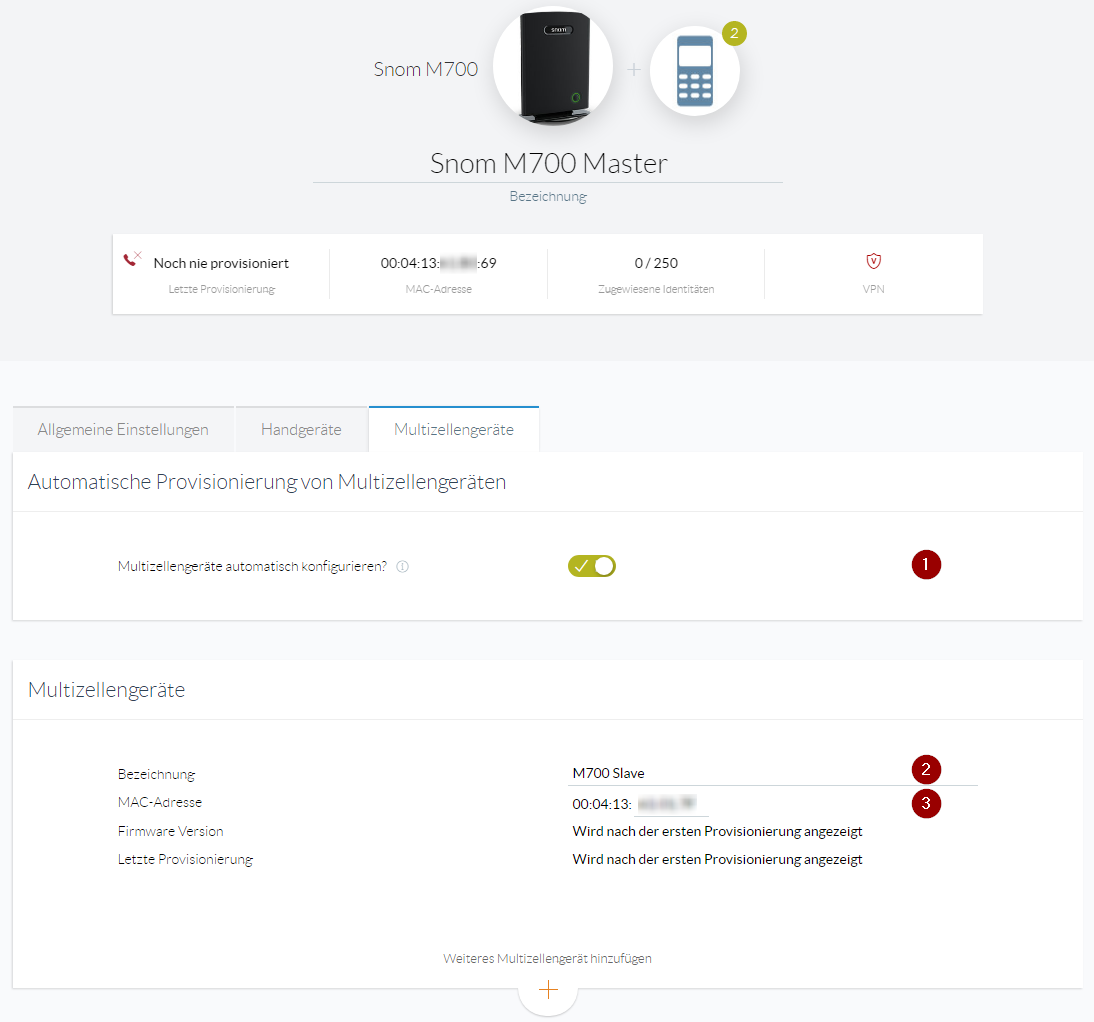
Task: Add another multicell device with plus button
Action: click(x=548, y=989)
